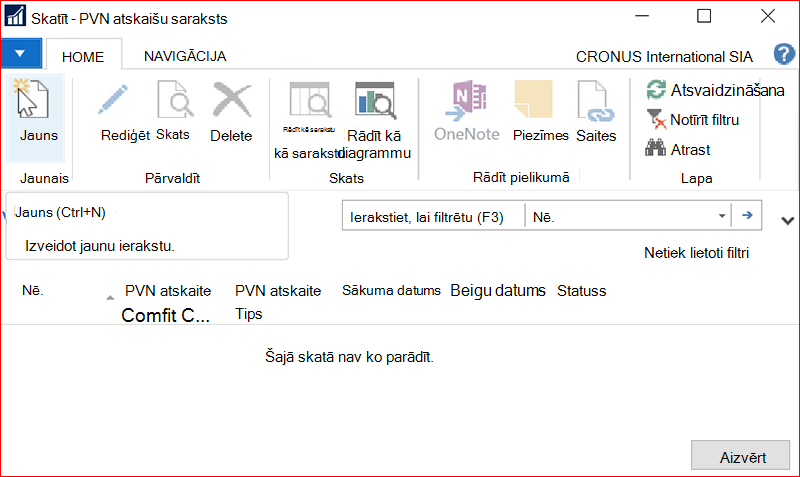Image resolution: width=800 pixels, height=477 pixels.
Task: Click the Statuss column header
Action: pyautogui.click(x=582, y=291)
